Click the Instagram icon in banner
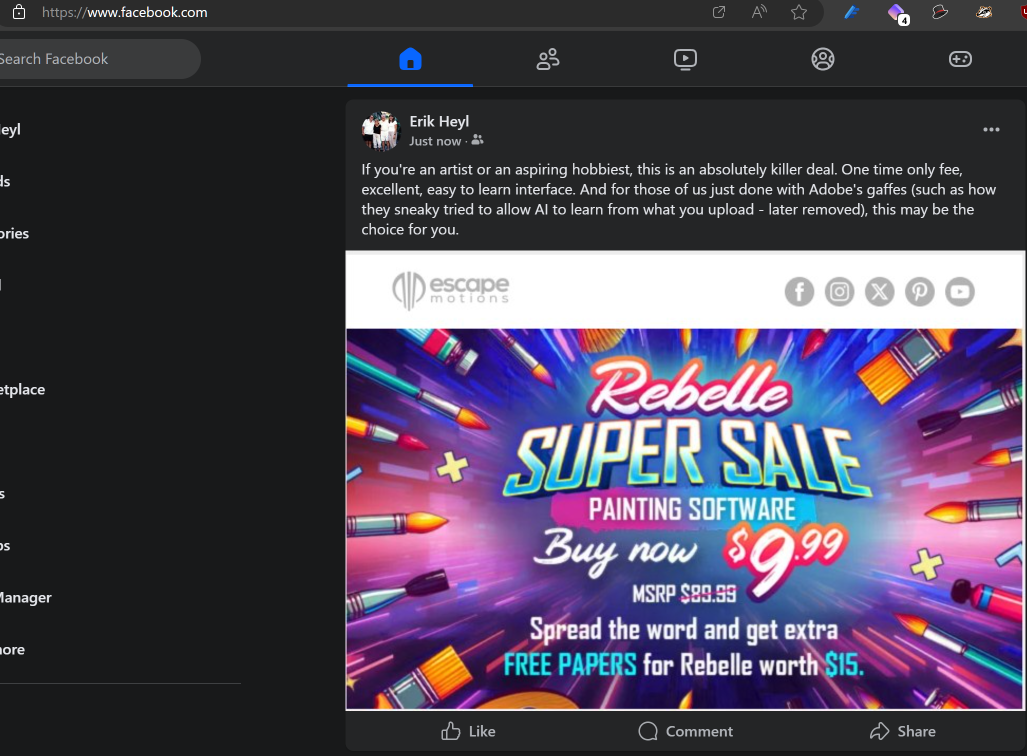The height and width of the screenshot is (756, 1027). click(x=839, y=292)
